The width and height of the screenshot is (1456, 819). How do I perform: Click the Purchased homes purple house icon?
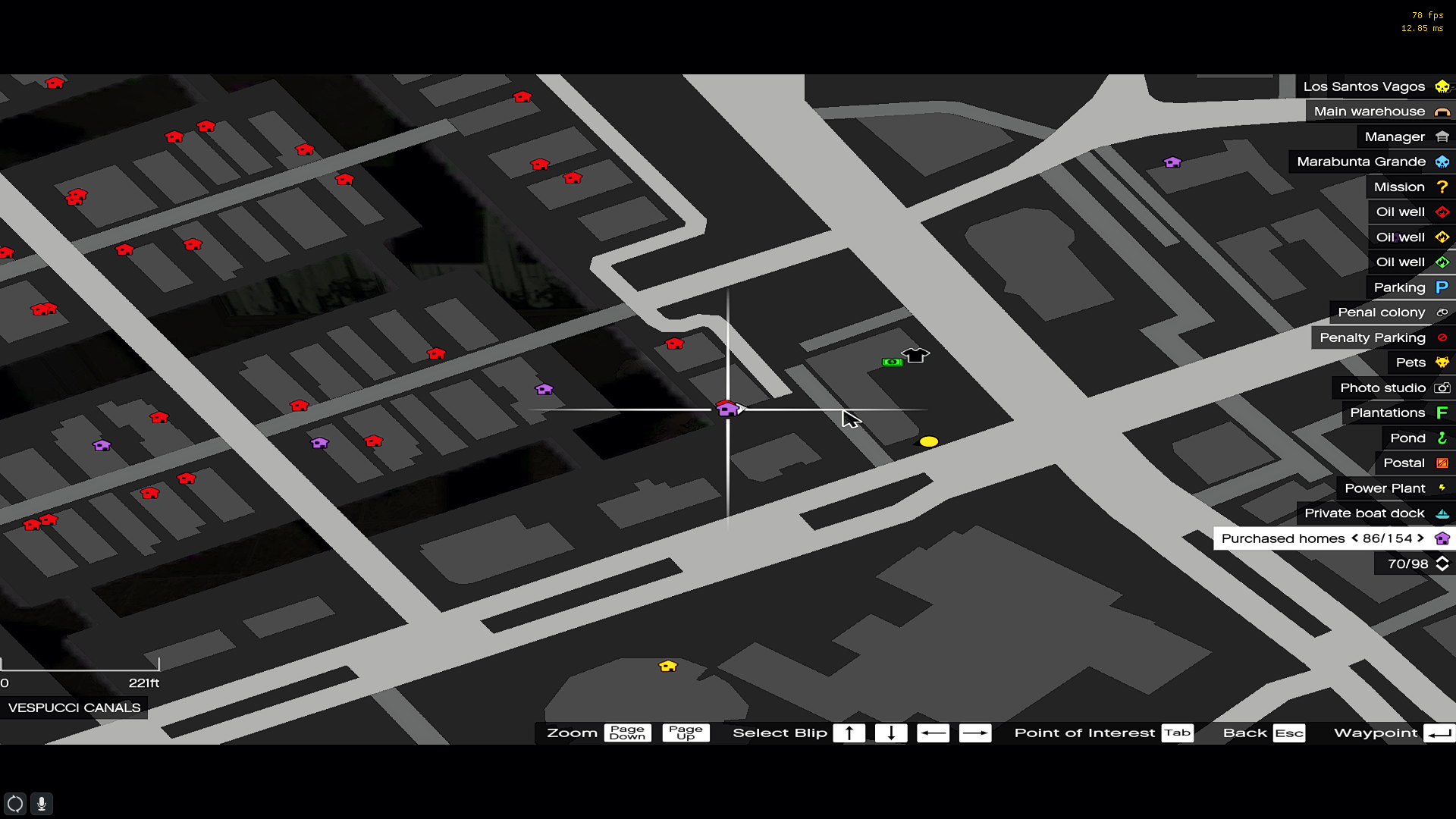coord(1442,538)
